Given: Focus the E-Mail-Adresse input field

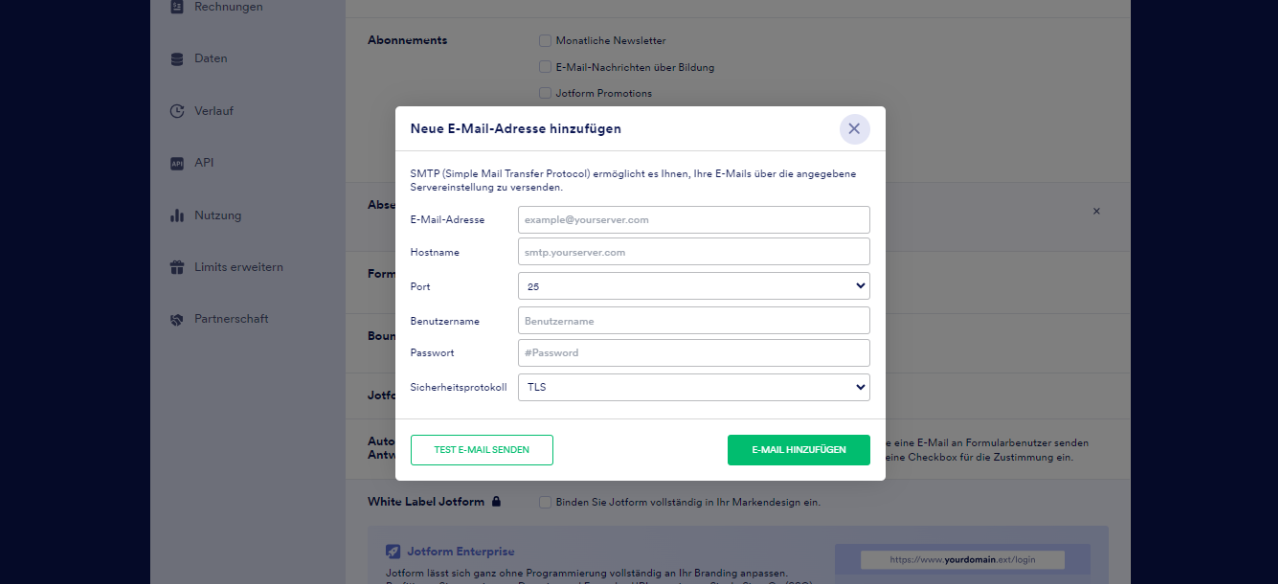Looking at the screenshot, I should coord(693,220).
